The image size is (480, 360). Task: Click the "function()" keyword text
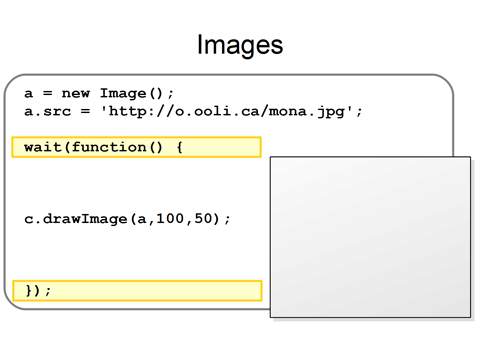(x=117, y=147)
